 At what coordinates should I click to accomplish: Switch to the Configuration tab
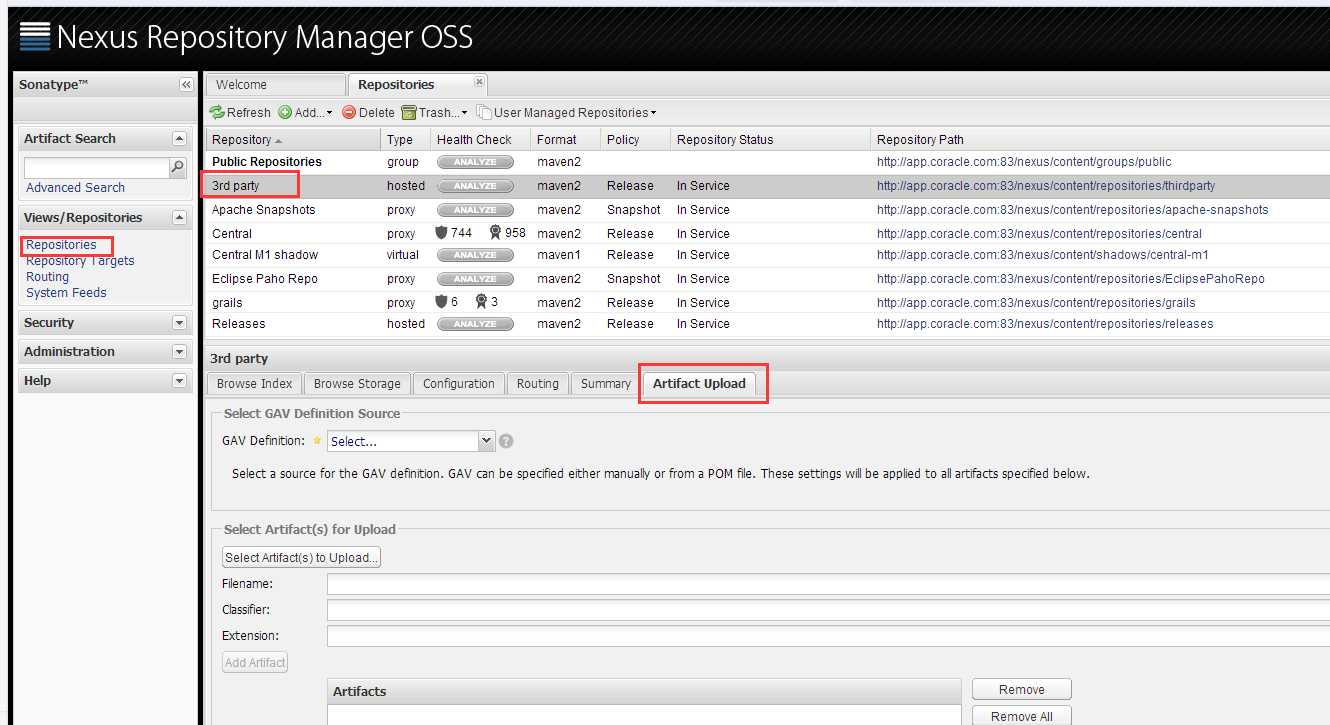(x=459, y=384)
